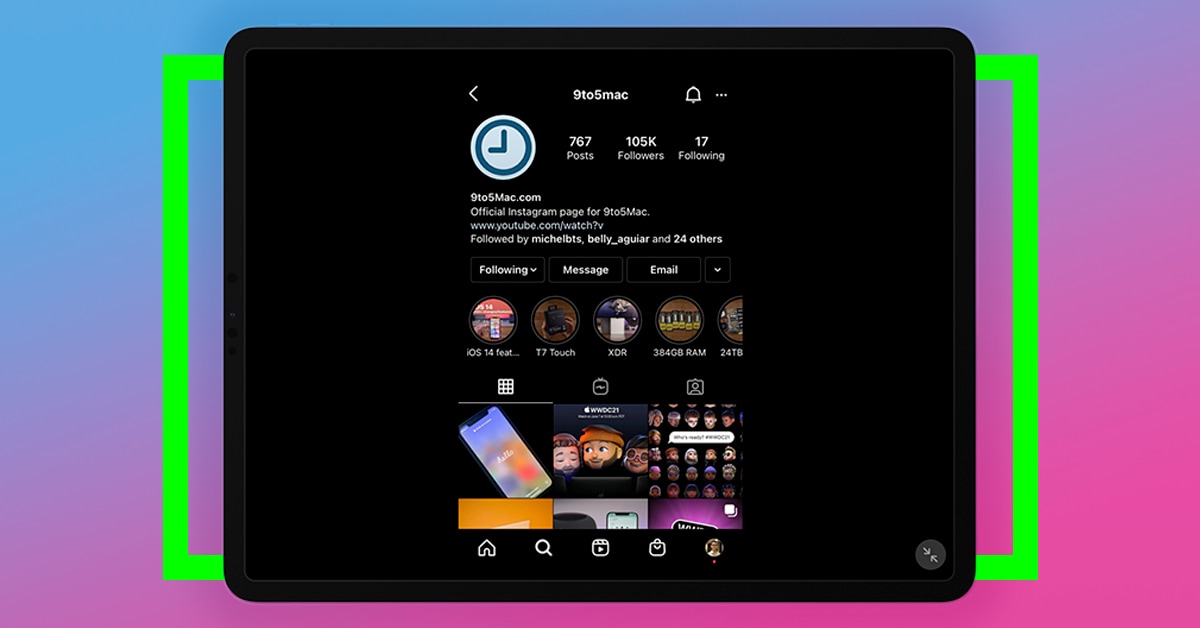Image resolution: width=1200 pixels, height=628 pixels.
Task: Open the Reels icon in bottom bar
Action: [x=600, y=547]
